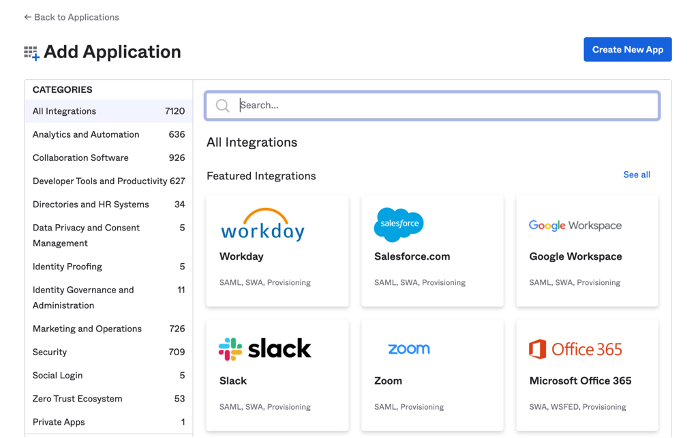Select Directories and HR Systems category
The height and width of the screenshot is (438, 698).
tap(109, 204)
